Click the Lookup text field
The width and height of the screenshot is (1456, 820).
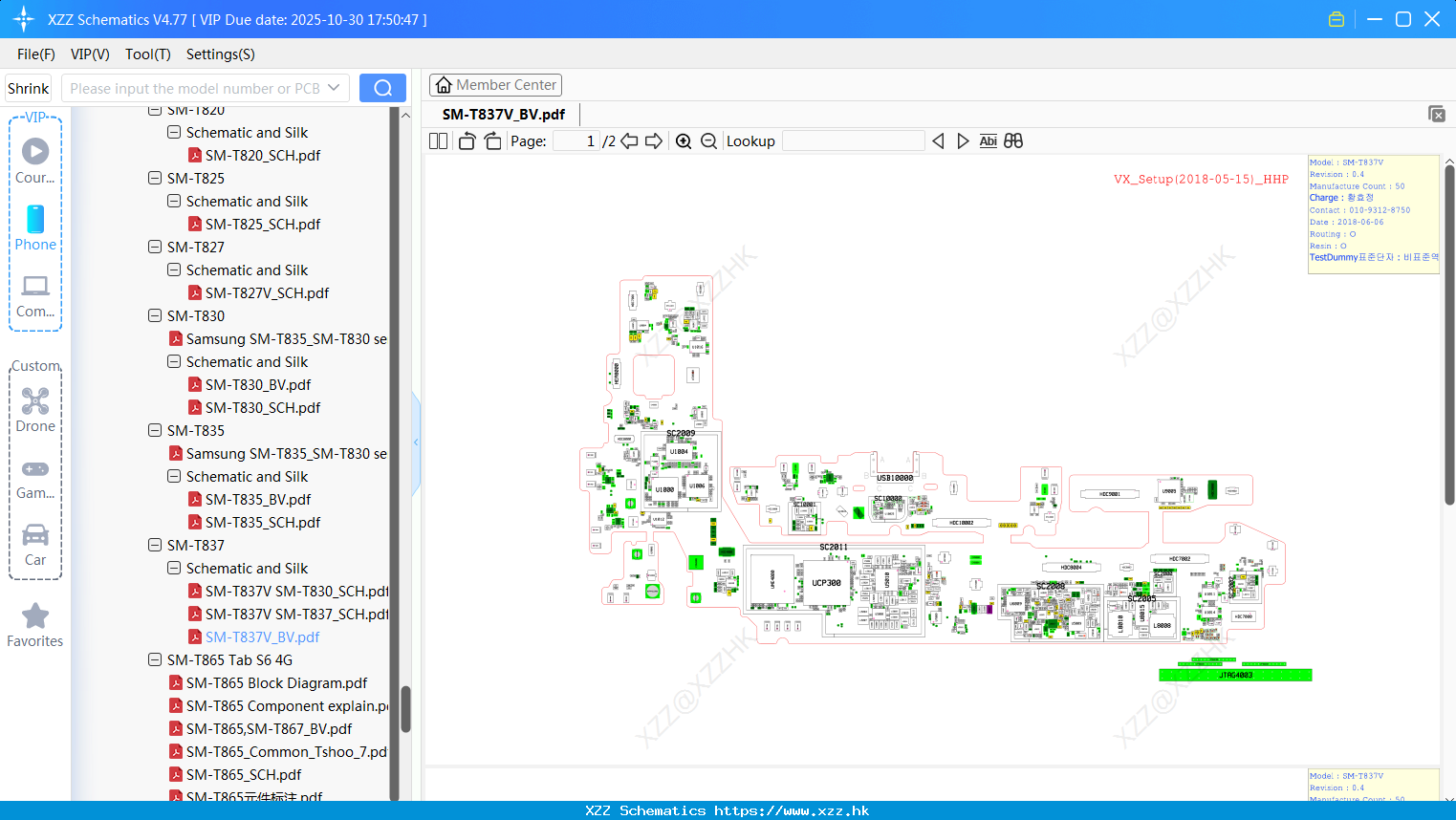click(x=854, y=140)
